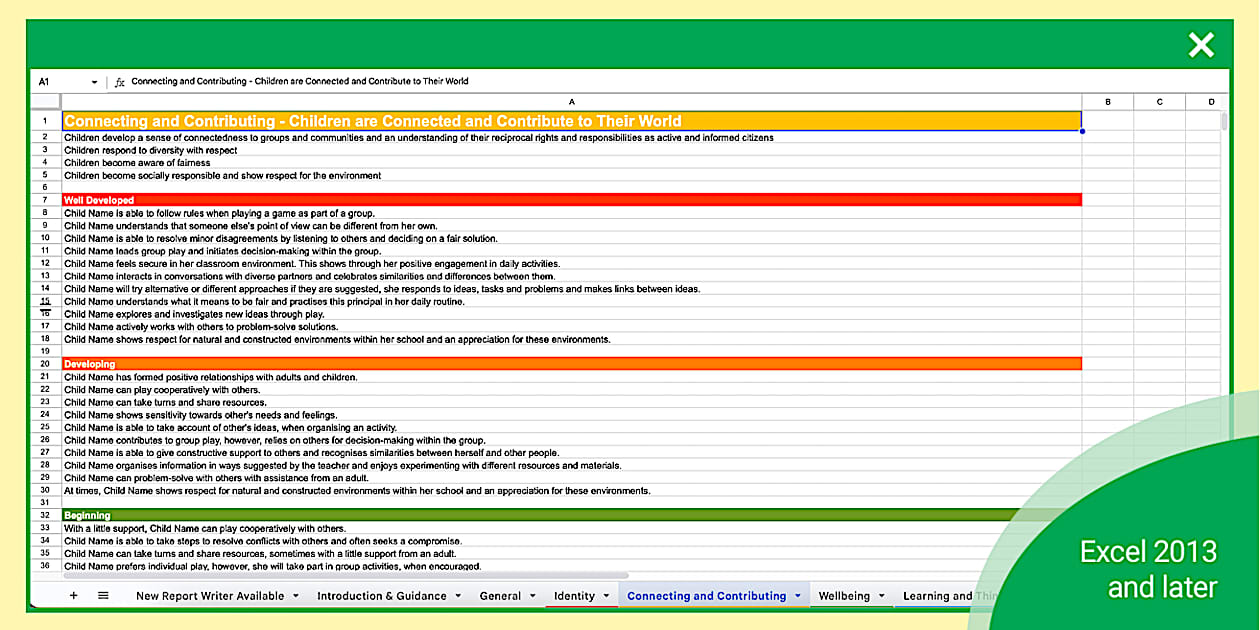Click the horizontal scrollbar above sheet tabs
The height and width of the screenshot is (630, 1260).
point(345,576)
